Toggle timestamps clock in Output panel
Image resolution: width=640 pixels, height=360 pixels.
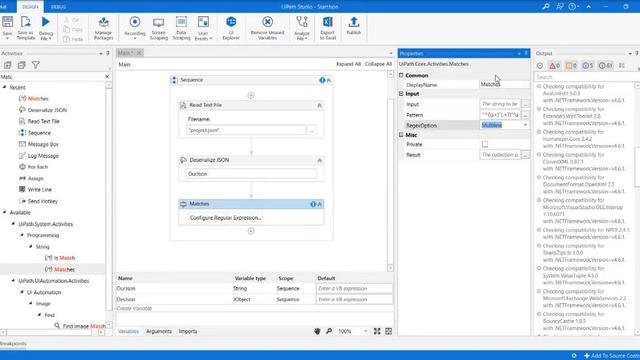tap(540, 65)
